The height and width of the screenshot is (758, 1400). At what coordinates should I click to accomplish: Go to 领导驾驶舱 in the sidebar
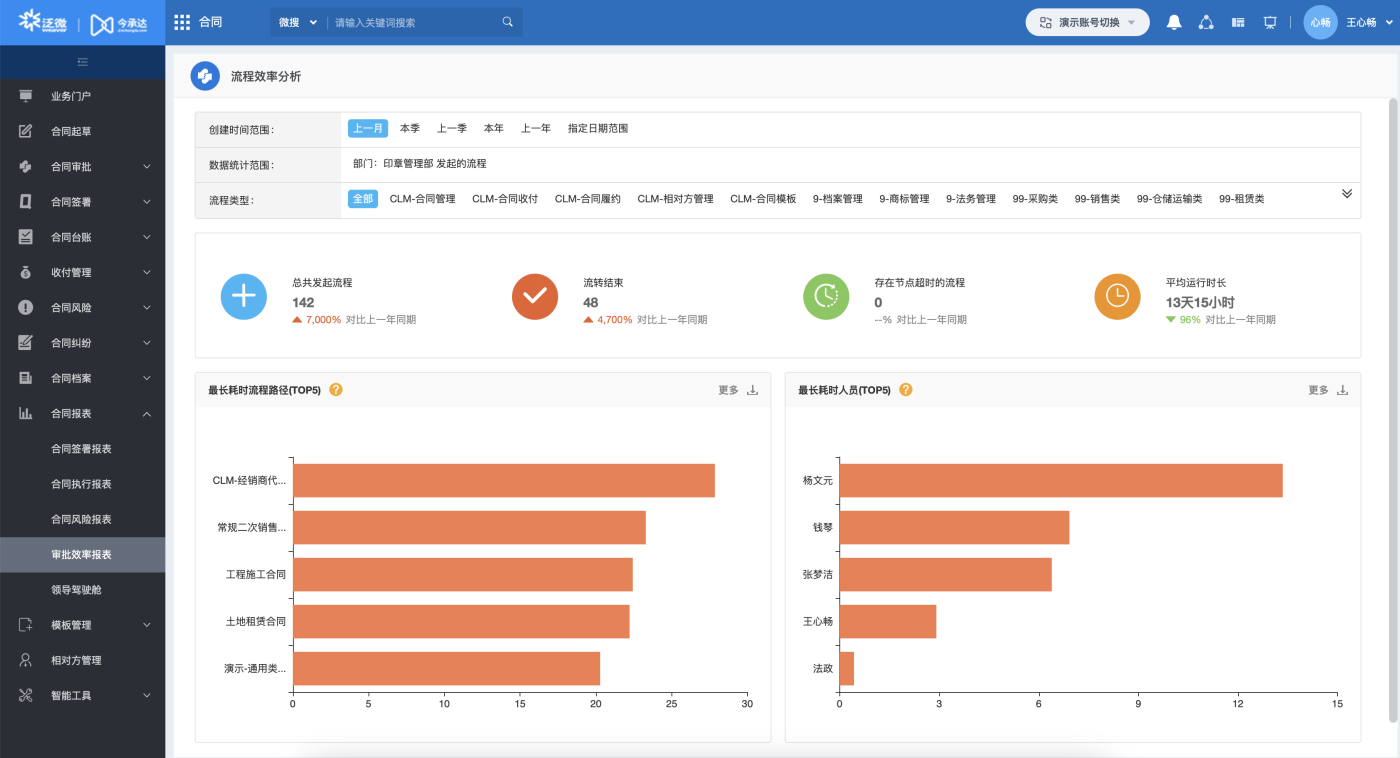pyautogui.click(x=76, y=590)
